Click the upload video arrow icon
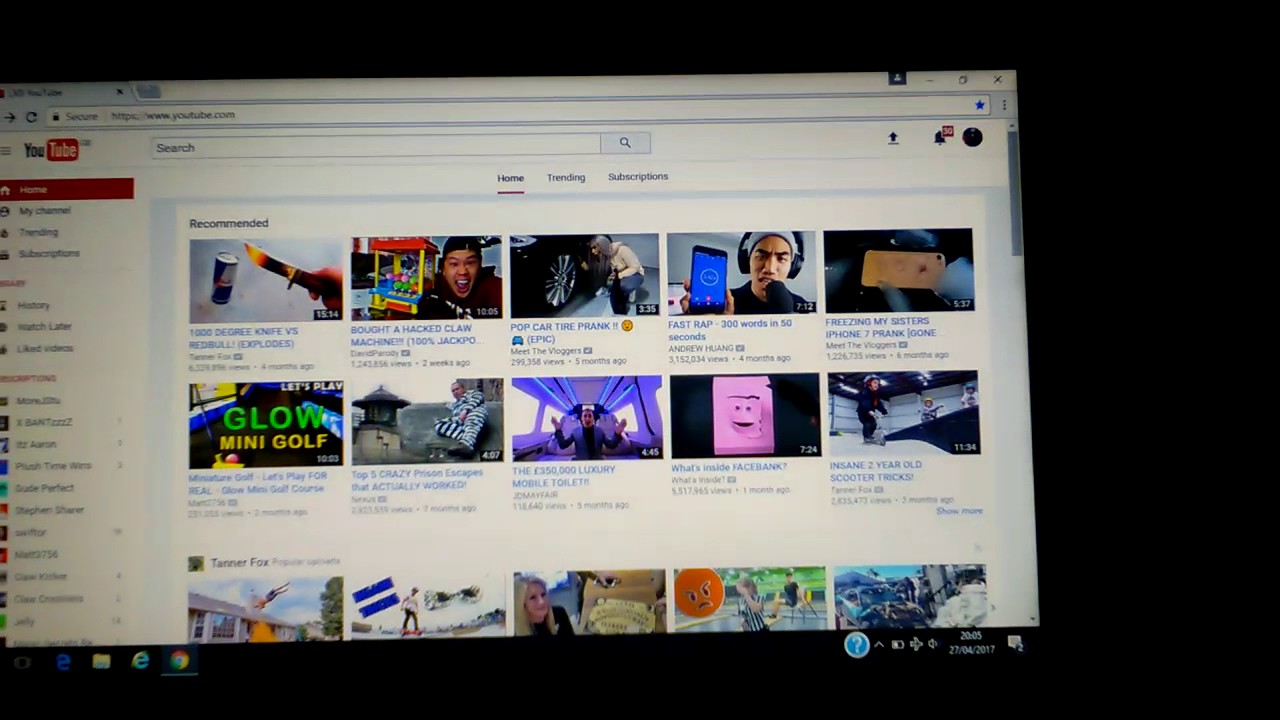This screenshot has height=720, width=1280. coord(893,138)
